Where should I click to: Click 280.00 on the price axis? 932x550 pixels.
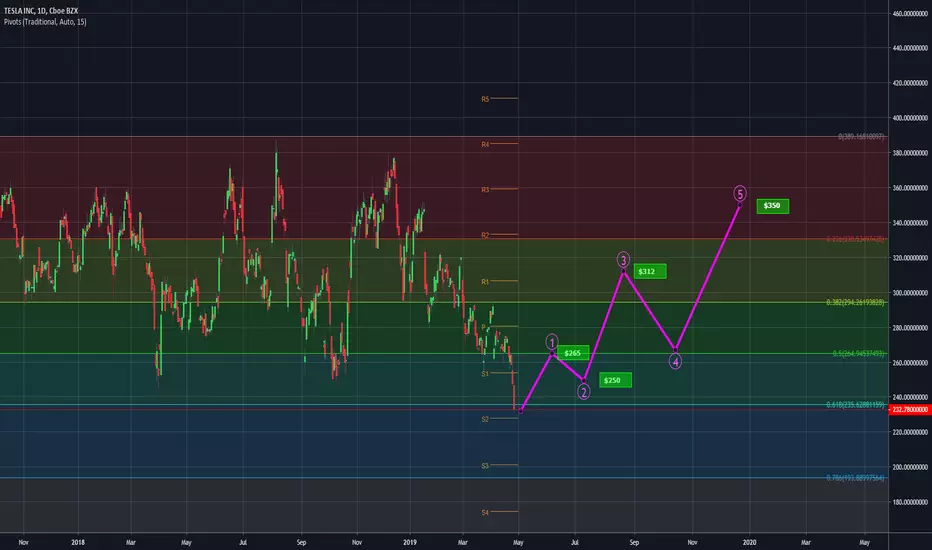[910, 328]
